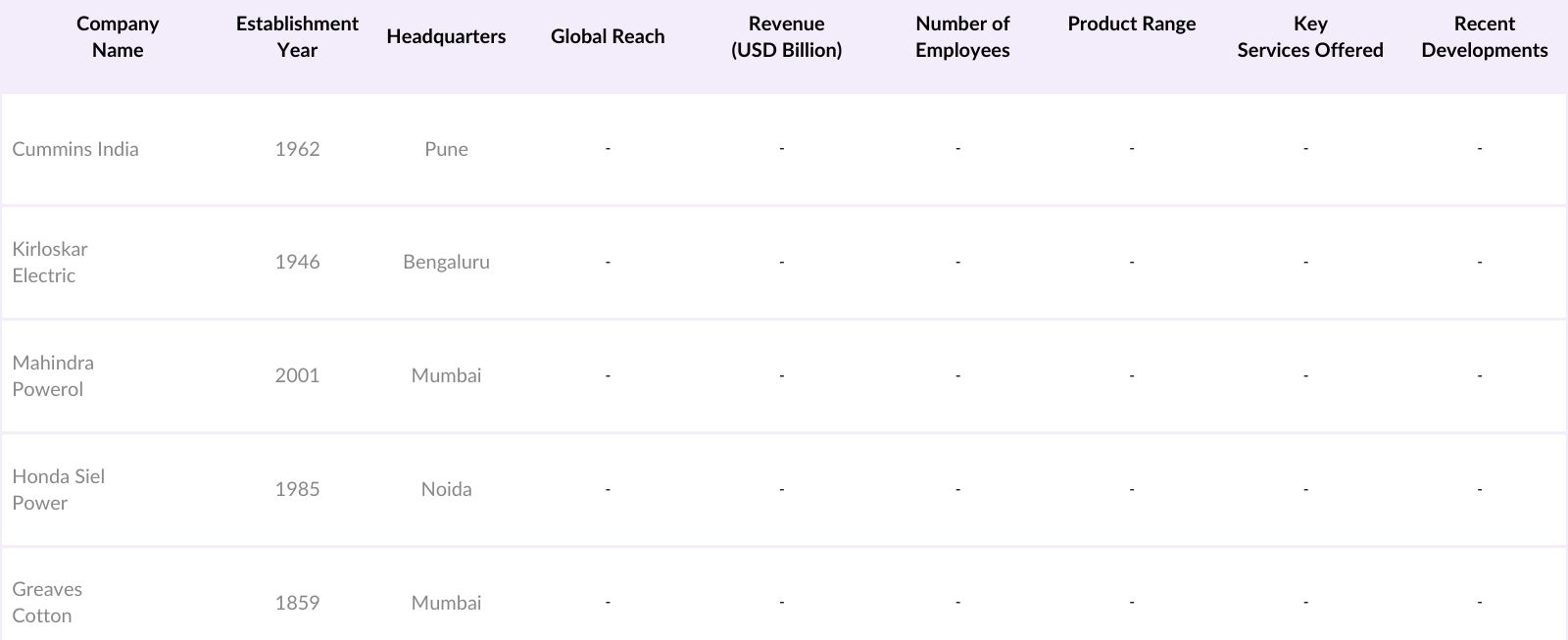Click the Greaves Cotton company name
The width and height of the screenshot is (1568, 640).
(x=47, y=602)
